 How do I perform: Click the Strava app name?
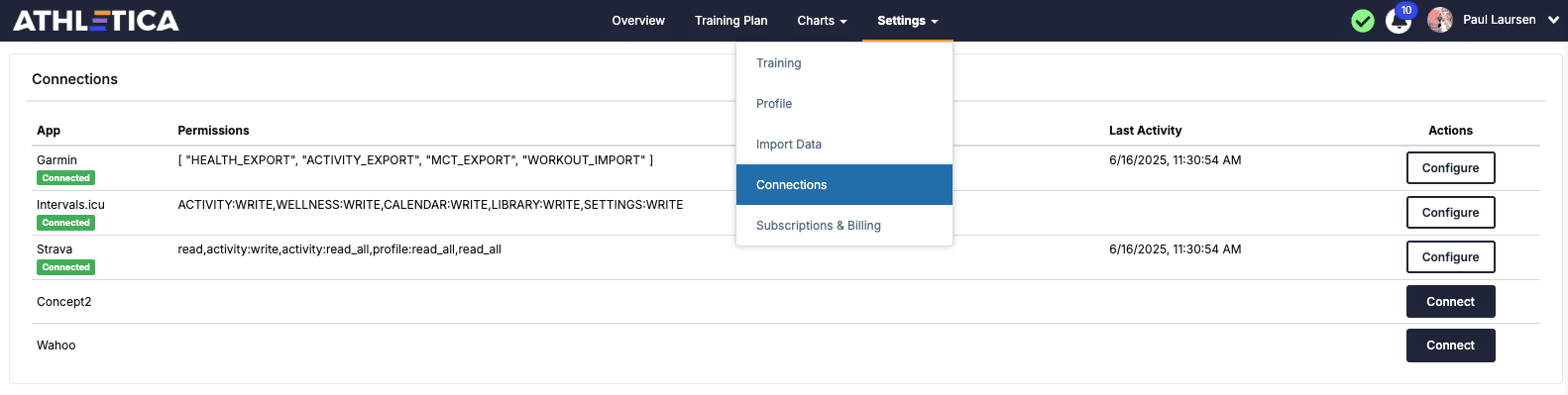(x=55, y=249)
